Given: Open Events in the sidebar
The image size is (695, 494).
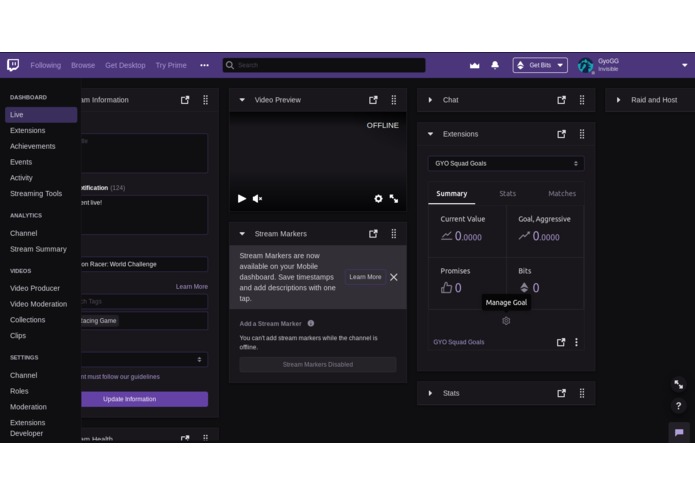Looking at the screenshot, I should click(21, 162).
